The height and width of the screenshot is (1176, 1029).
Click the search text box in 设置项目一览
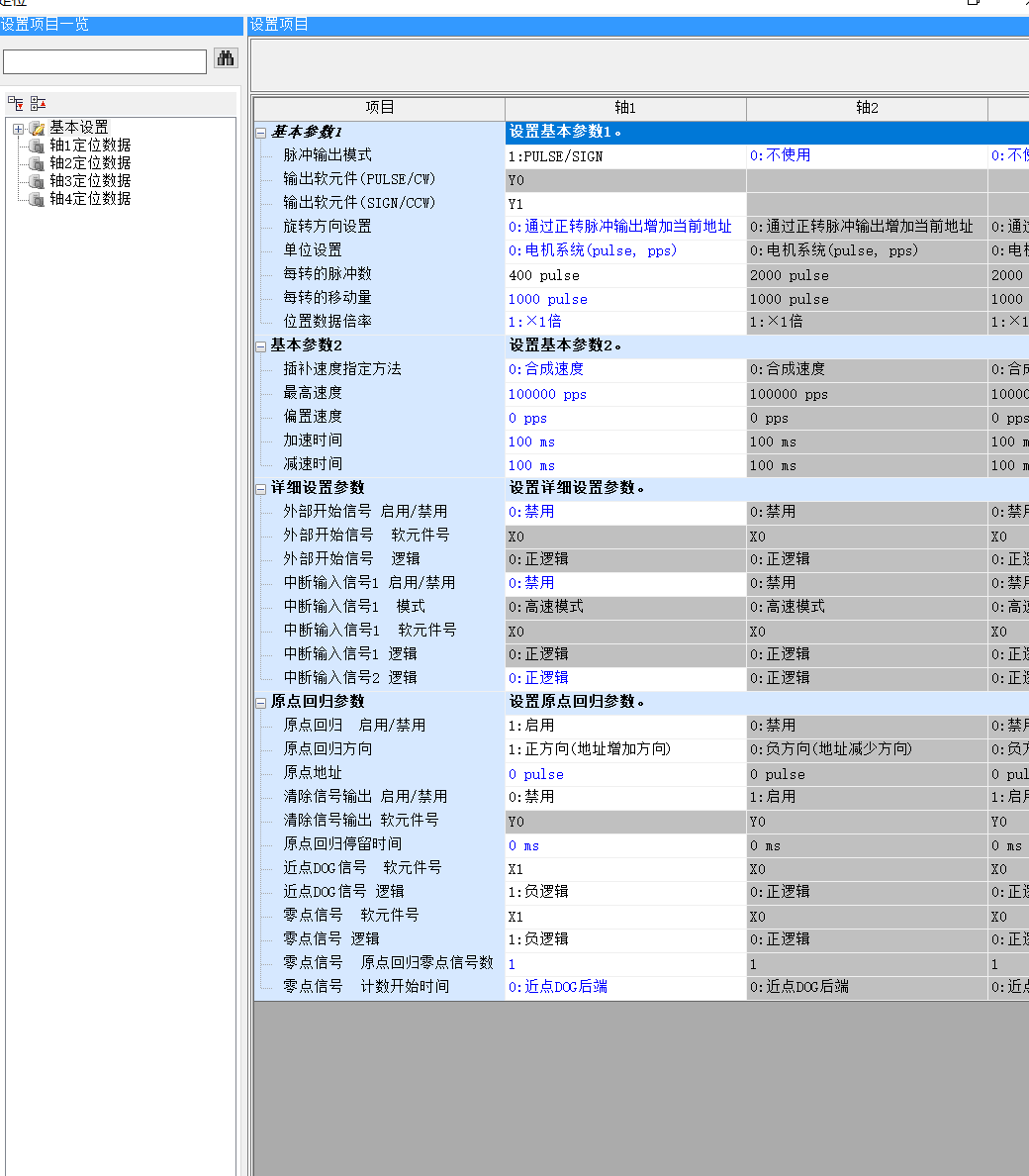[105, 61]
